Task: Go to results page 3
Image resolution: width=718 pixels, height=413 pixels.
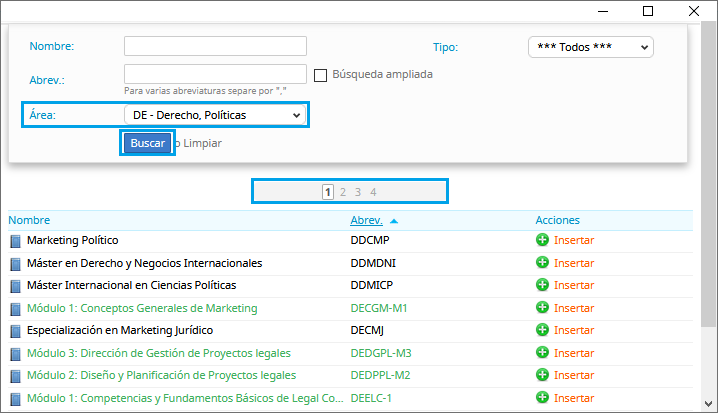Action: (358, 192)
